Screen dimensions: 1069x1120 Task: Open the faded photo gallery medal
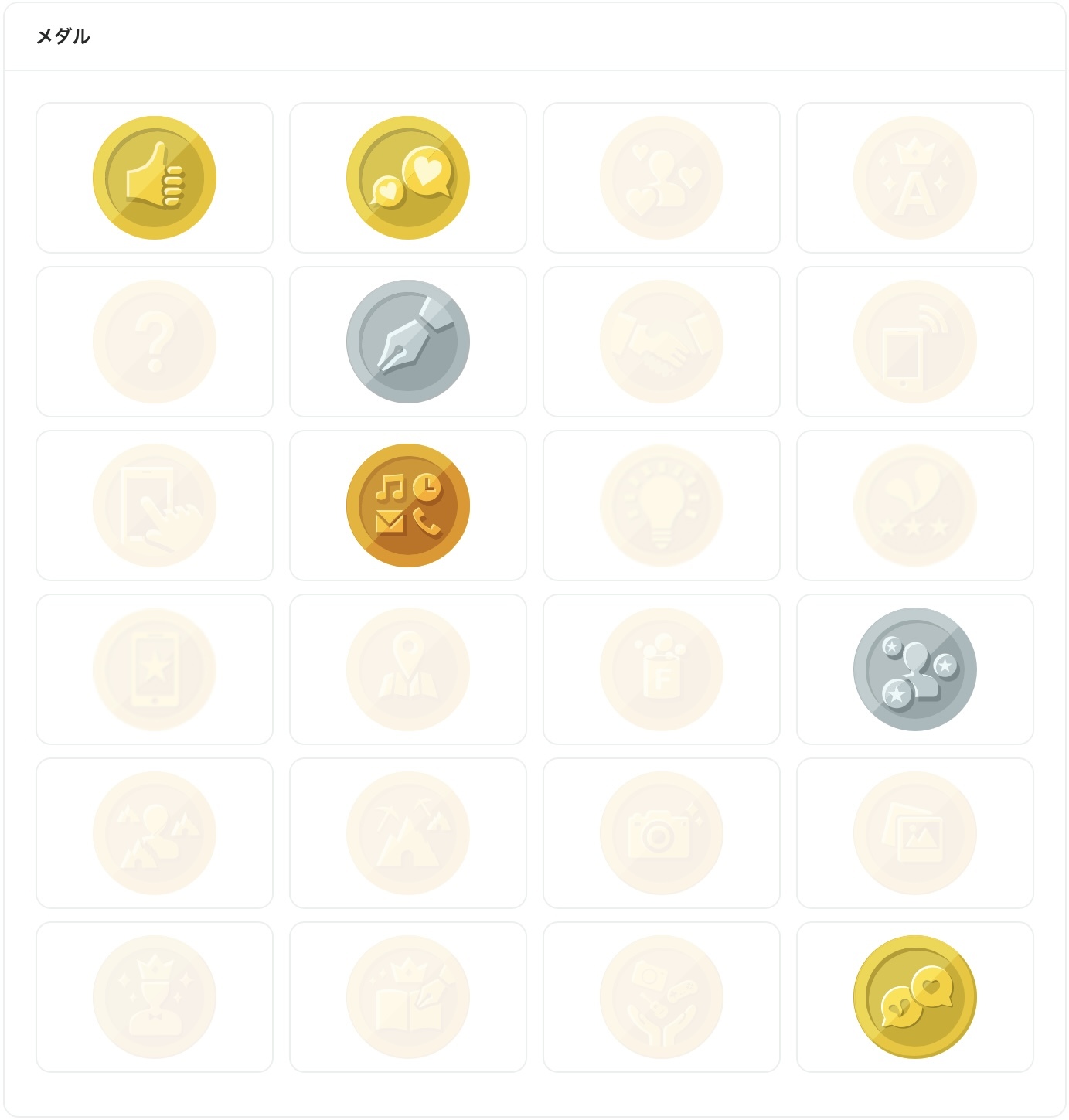pos(915,833)
